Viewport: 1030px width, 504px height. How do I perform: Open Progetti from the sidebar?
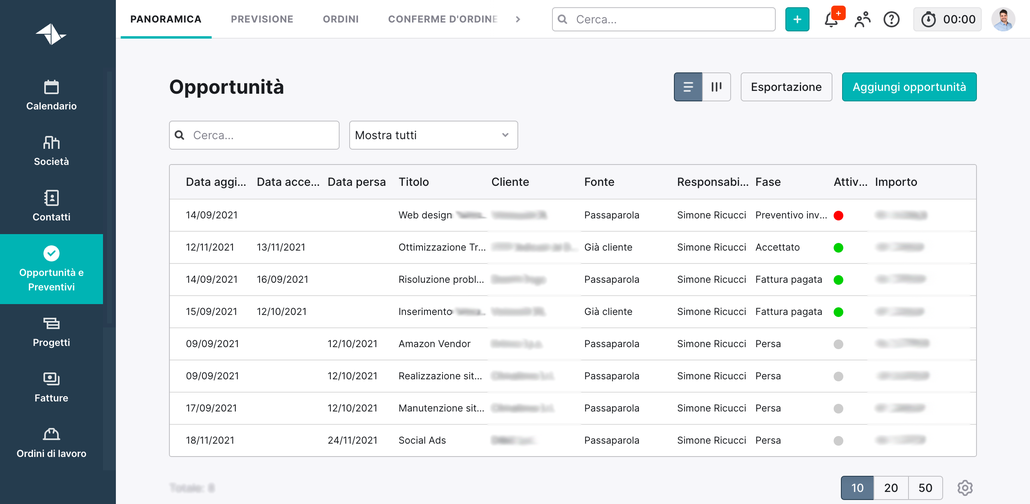click(51, 332)
